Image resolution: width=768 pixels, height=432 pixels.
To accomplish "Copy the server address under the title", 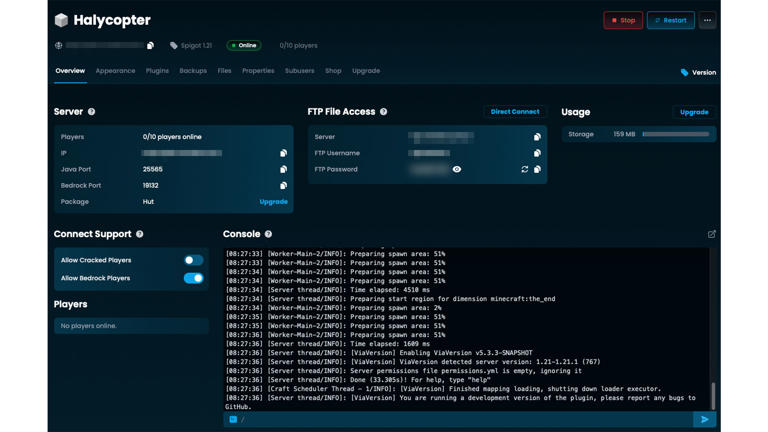I will [x=150, y=46].
